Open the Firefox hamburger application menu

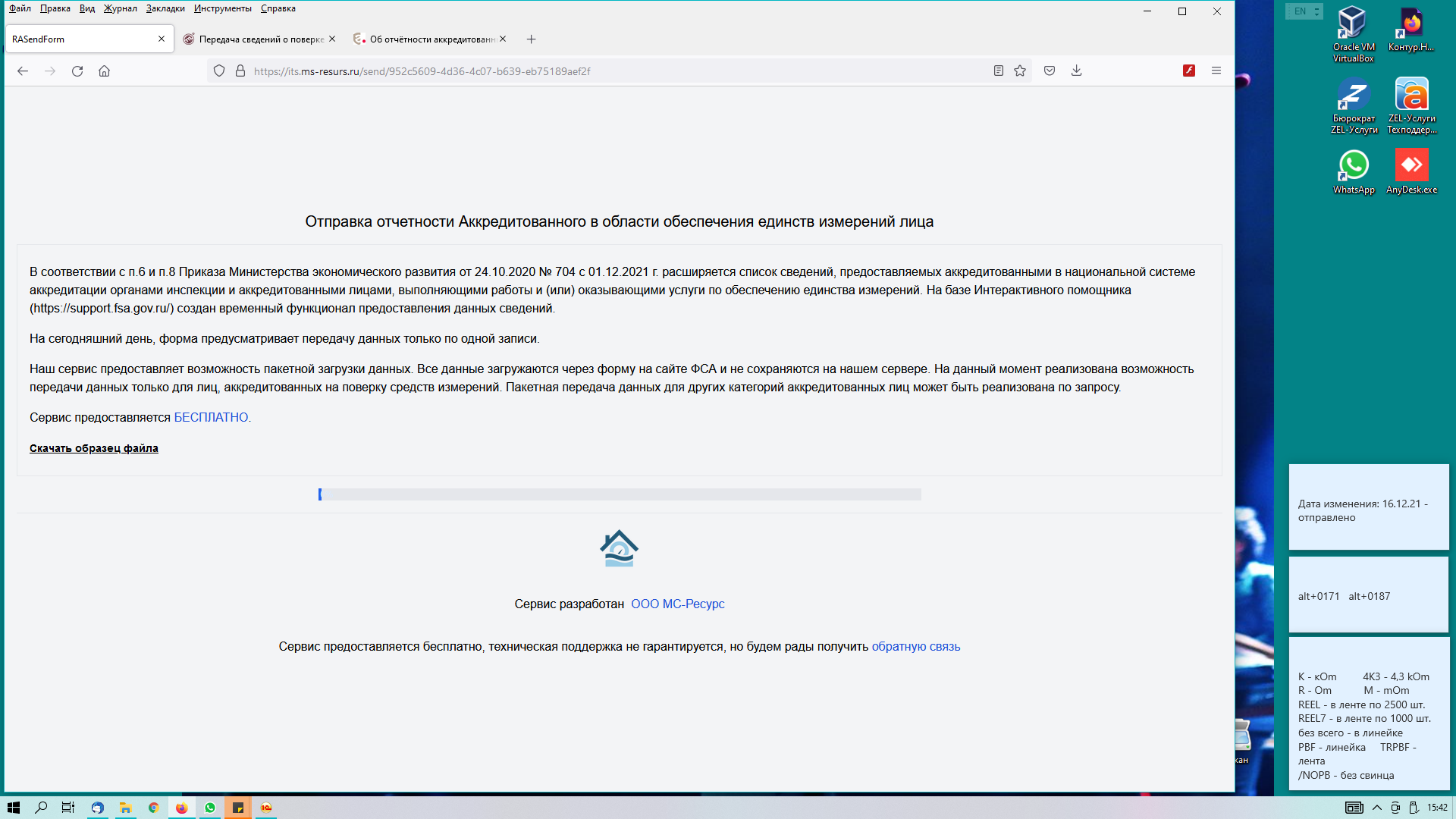point(1216,71)
